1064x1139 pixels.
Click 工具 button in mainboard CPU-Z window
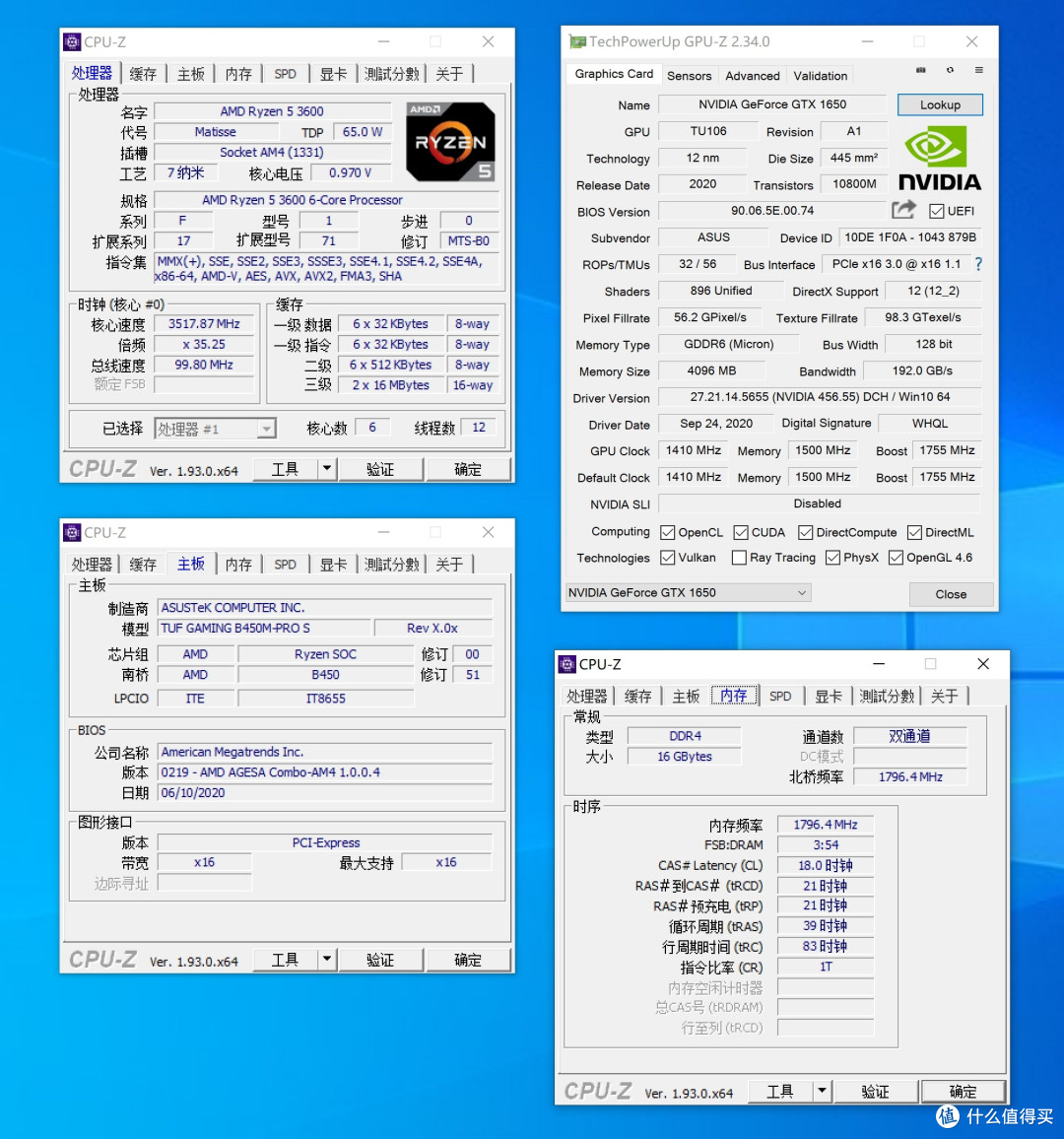pyautogui.click(x=285, y=960)
